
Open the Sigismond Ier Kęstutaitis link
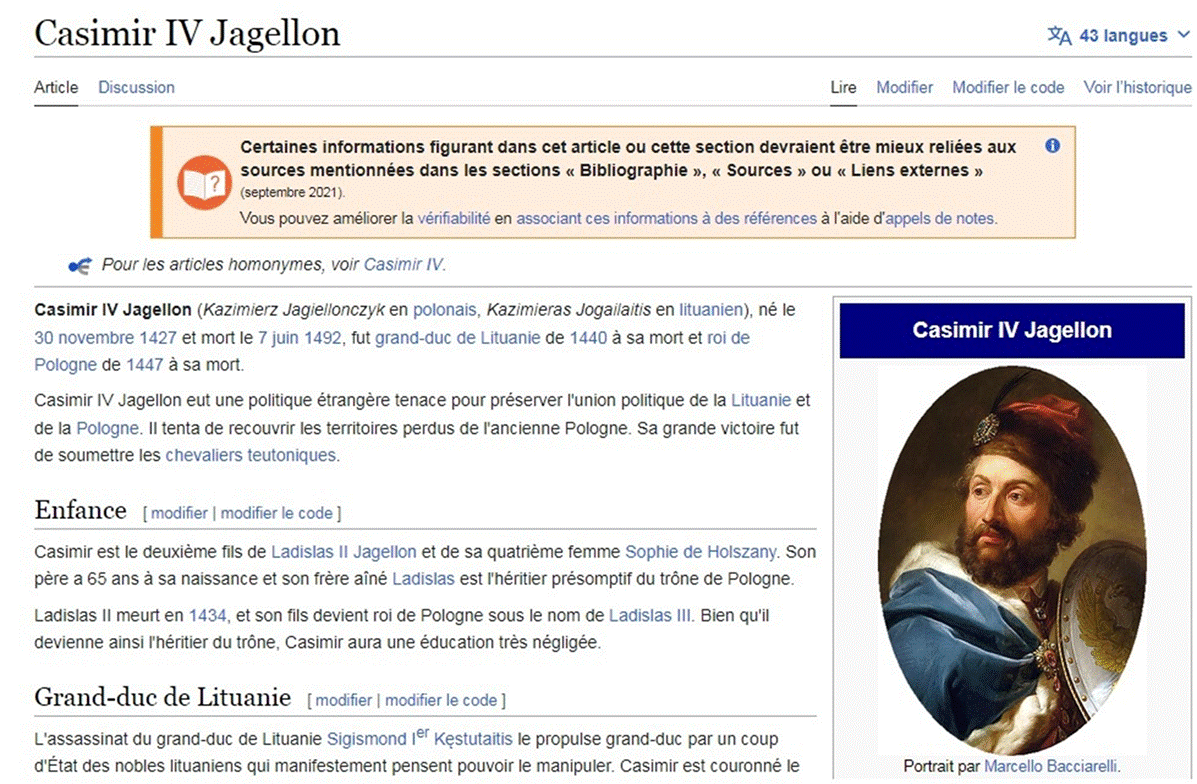coord(419,738)
